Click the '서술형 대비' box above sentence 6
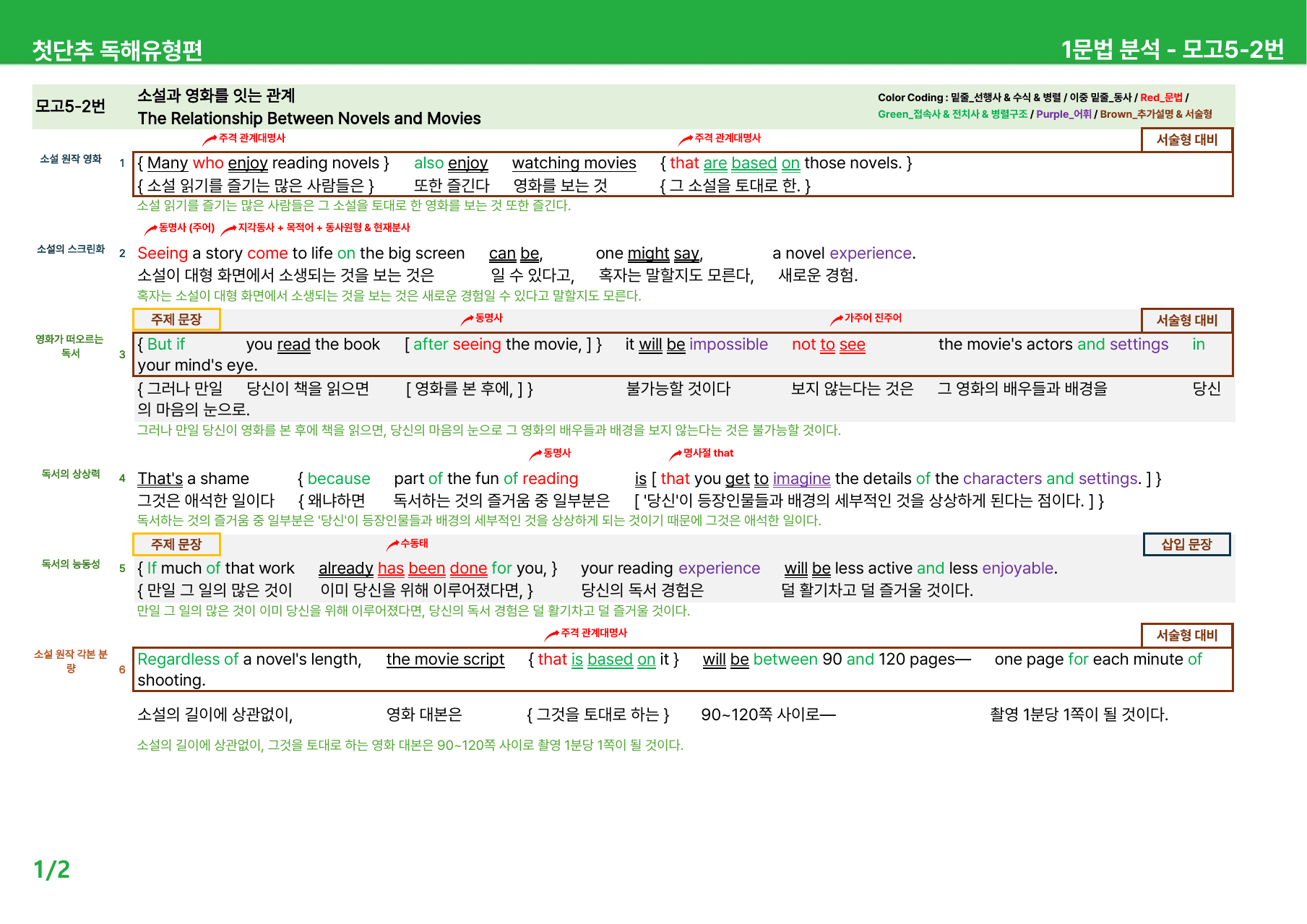The width and height of the screenshot is (1307, 924). (1186, 635)
